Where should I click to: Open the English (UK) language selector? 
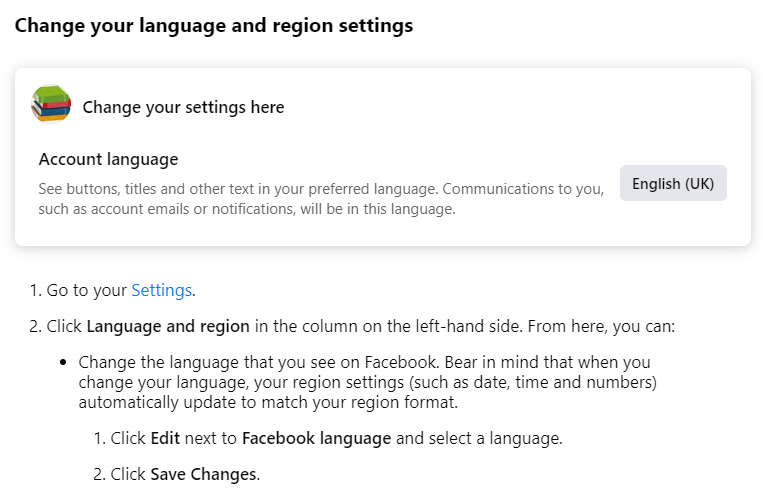(673, 184)
